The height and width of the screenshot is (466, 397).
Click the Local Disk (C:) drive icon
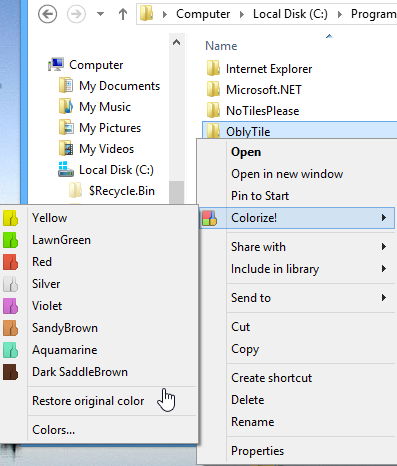[x=66, y=169]
